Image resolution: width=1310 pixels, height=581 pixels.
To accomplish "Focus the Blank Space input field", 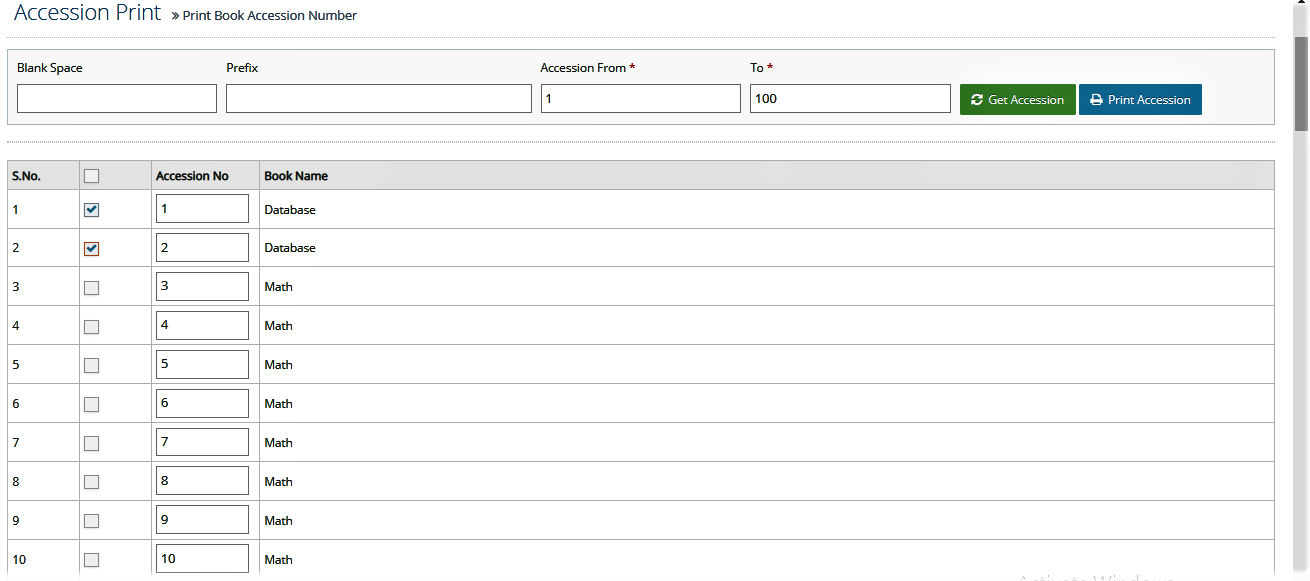I will [117, 98].
